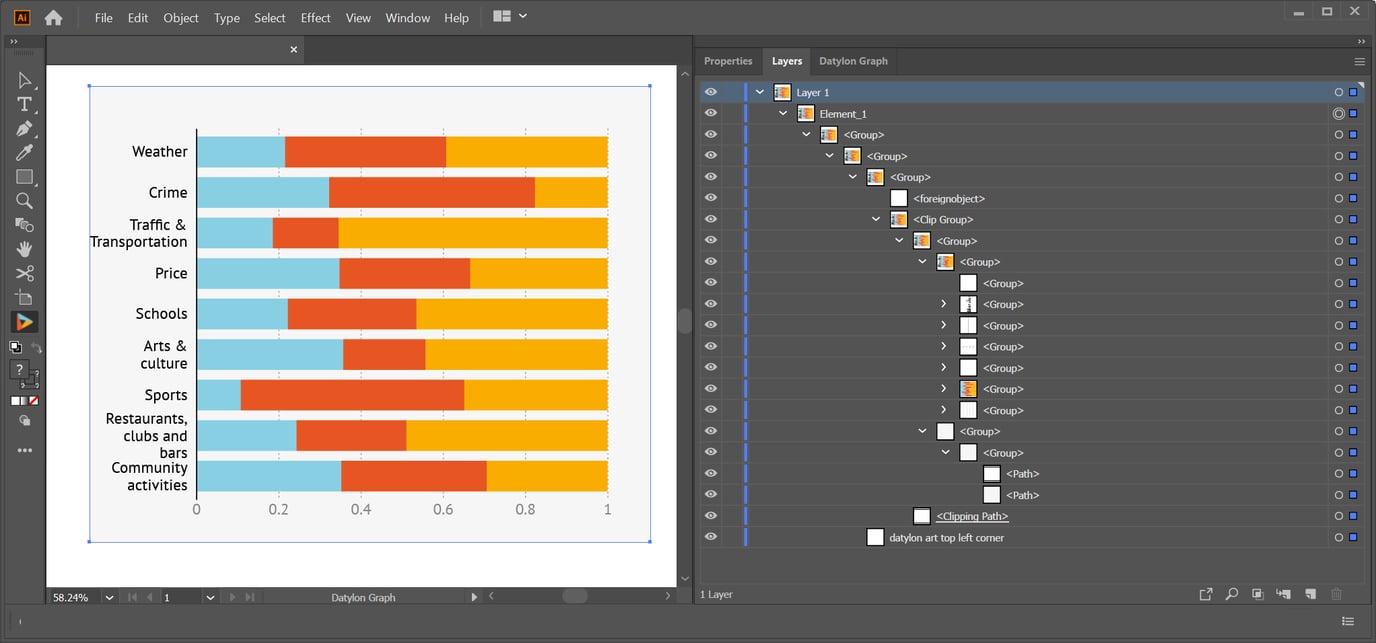
Task: Switch to the Properties tab
Action: pos(728,61)
